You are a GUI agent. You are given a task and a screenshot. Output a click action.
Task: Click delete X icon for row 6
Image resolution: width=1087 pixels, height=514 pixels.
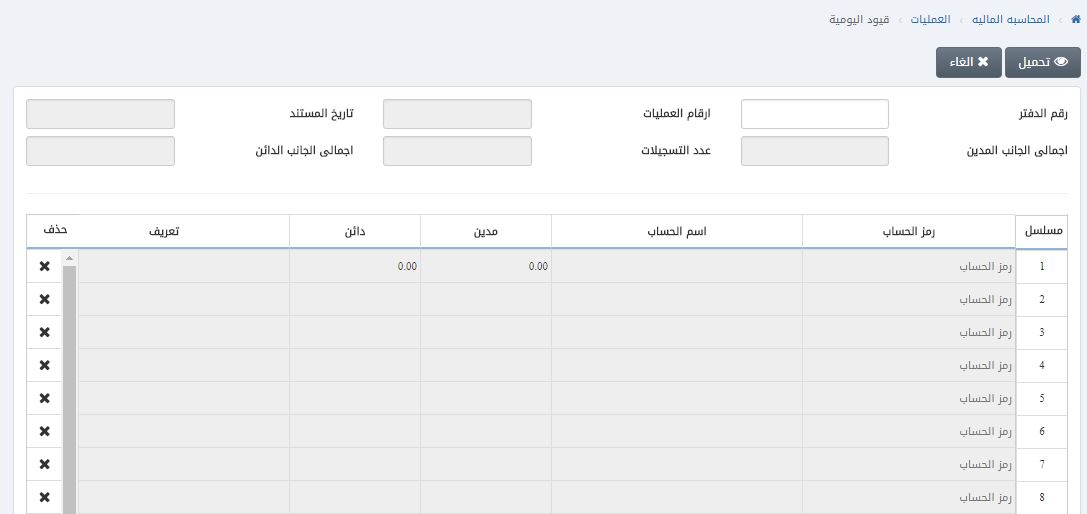44,431
